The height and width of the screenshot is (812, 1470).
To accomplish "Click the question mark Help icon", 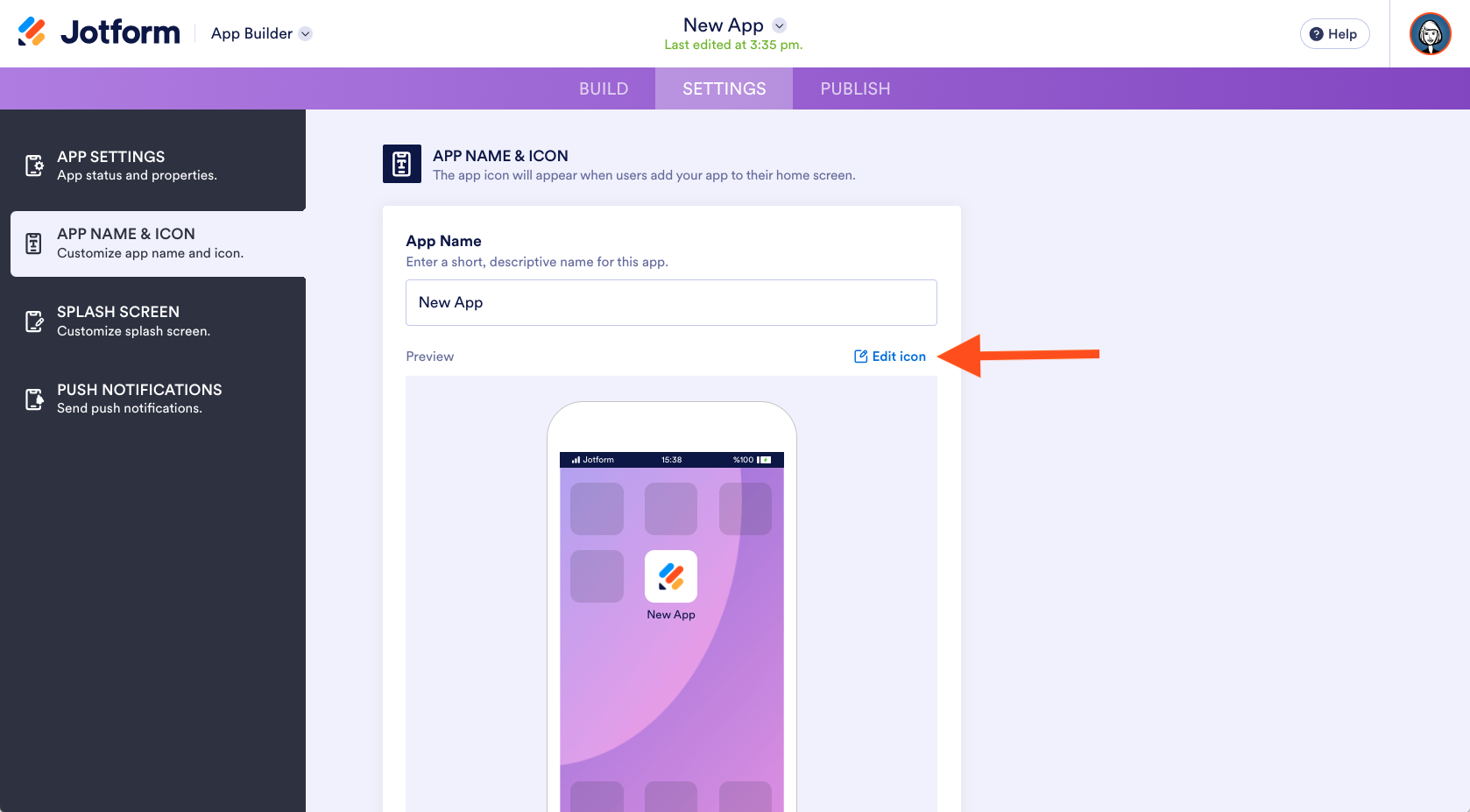I will pos(1316,34).
